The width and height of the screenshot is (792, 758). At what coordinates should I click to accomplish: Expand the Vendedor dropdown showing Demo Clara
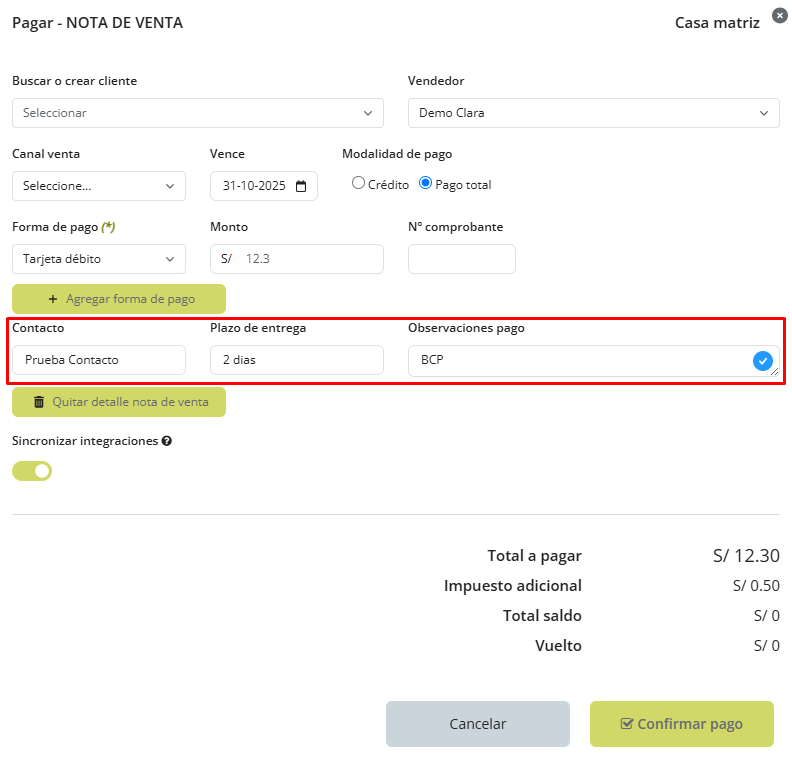[593, 113]
